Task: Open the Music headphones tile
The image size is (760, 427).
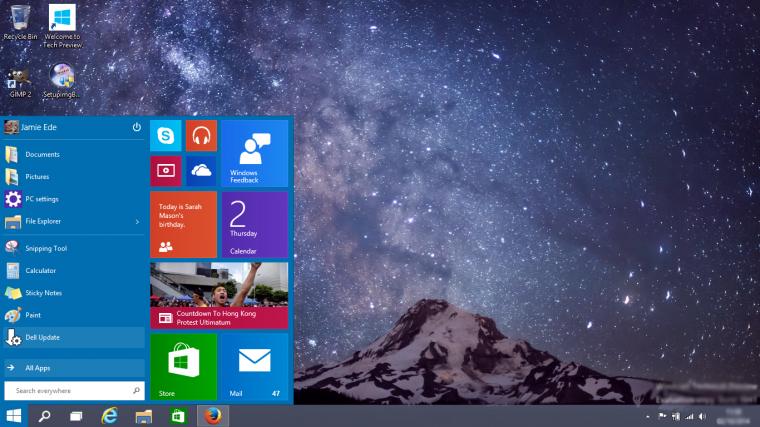Action: point(201,136)
